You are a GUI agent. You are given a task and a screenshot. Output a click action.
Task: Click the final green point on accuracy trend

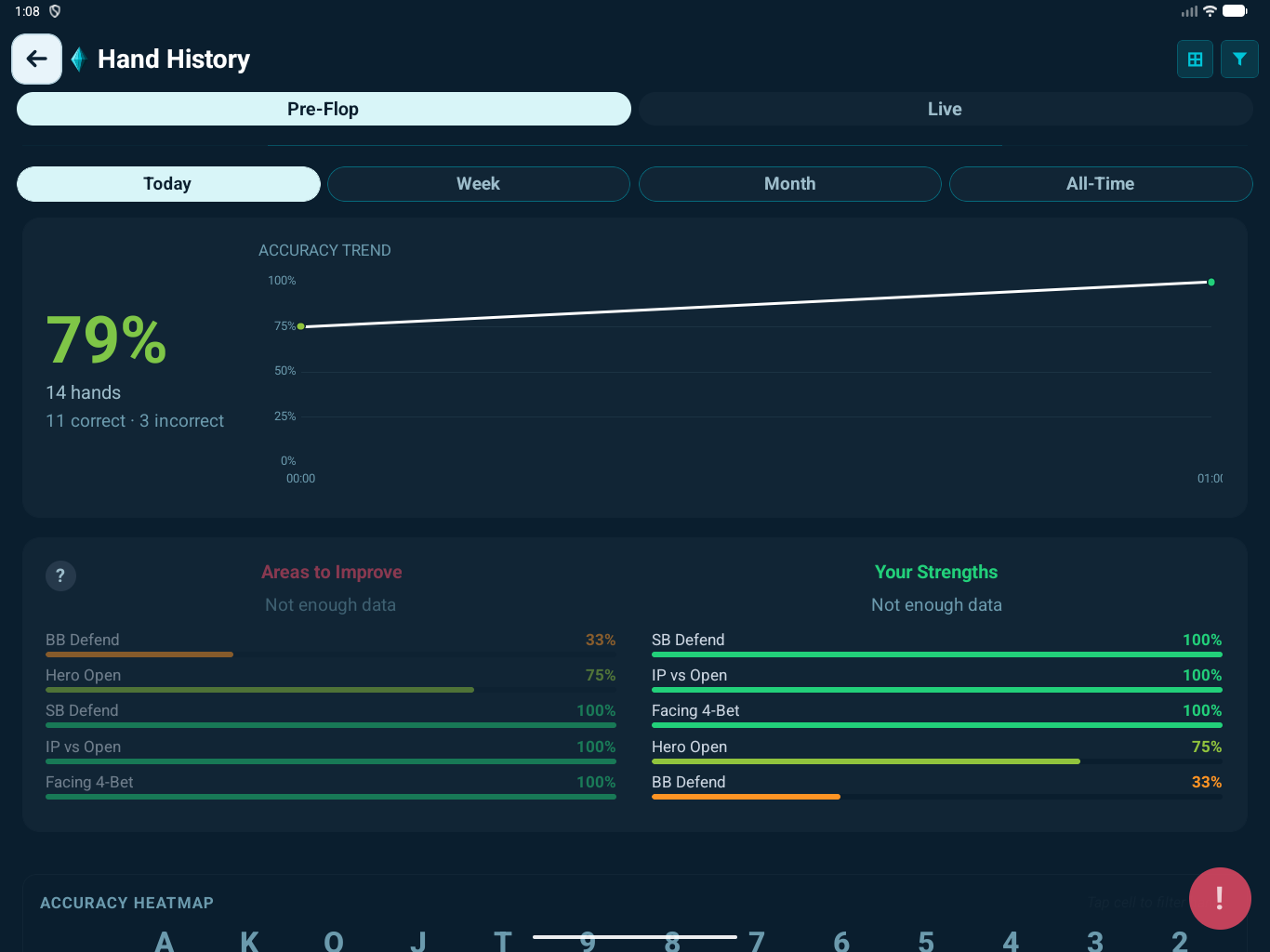[x=1210, y=282]
